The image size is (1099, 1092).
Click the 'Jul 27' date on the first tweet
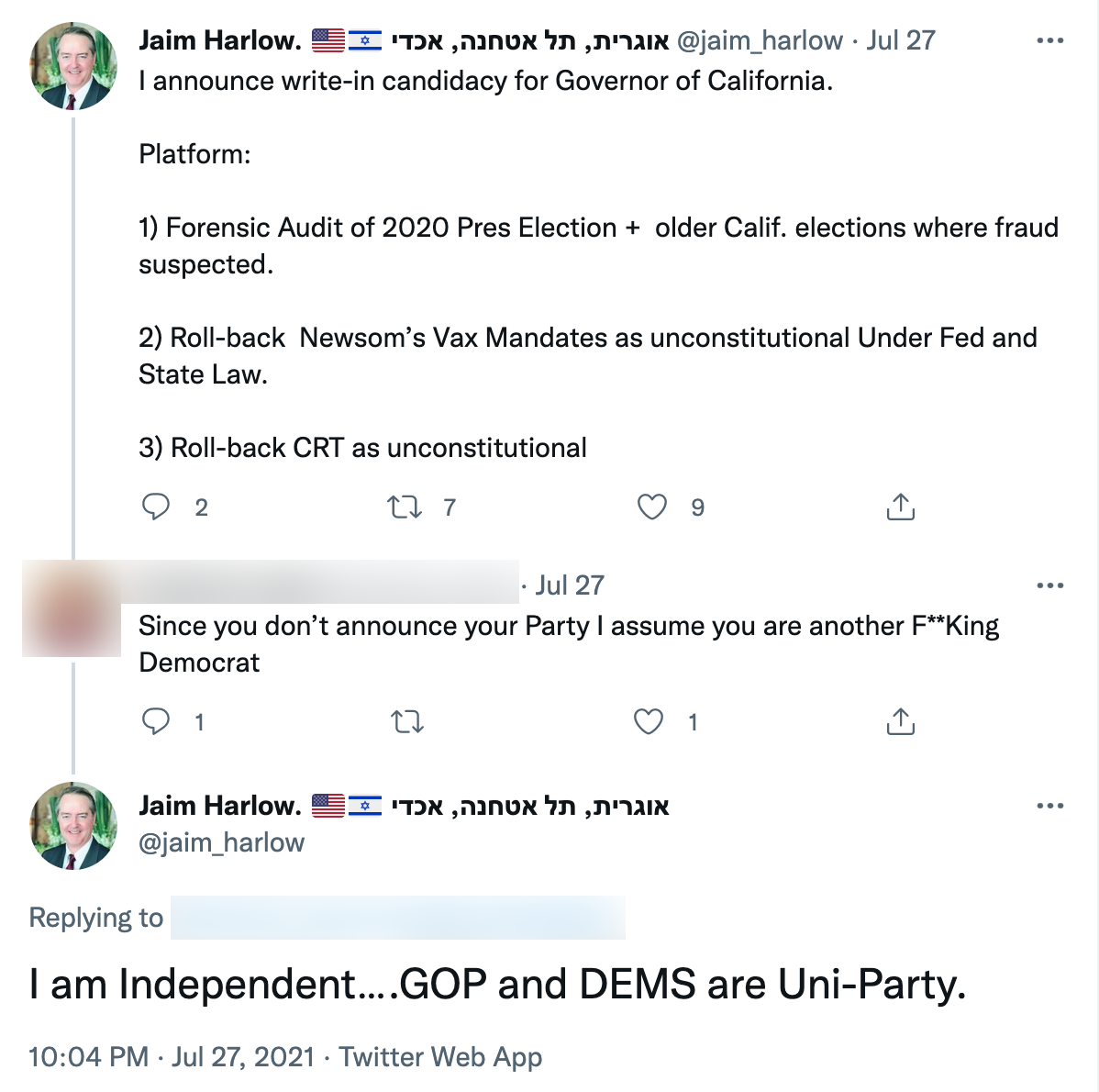tap(901, 40)
